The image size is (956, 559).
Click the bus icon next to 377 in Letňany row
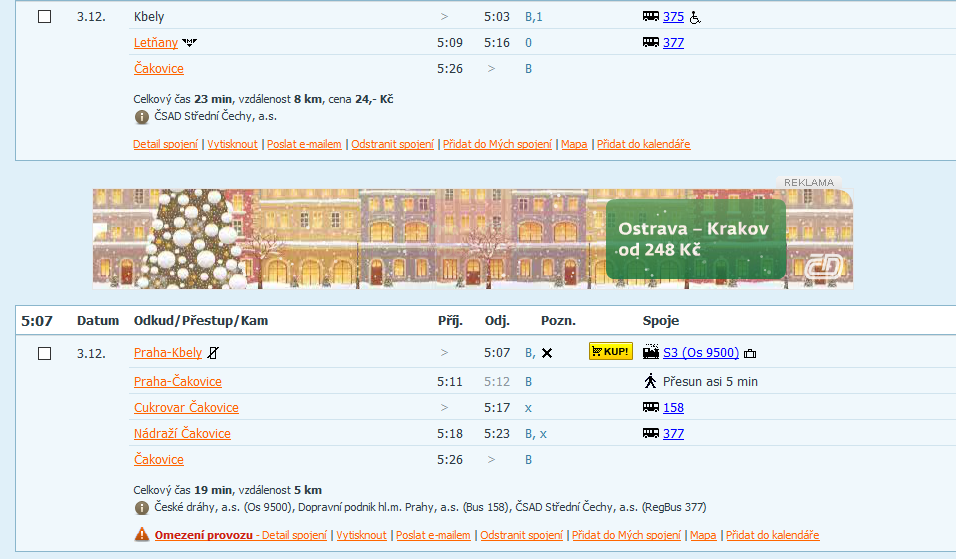651,42
